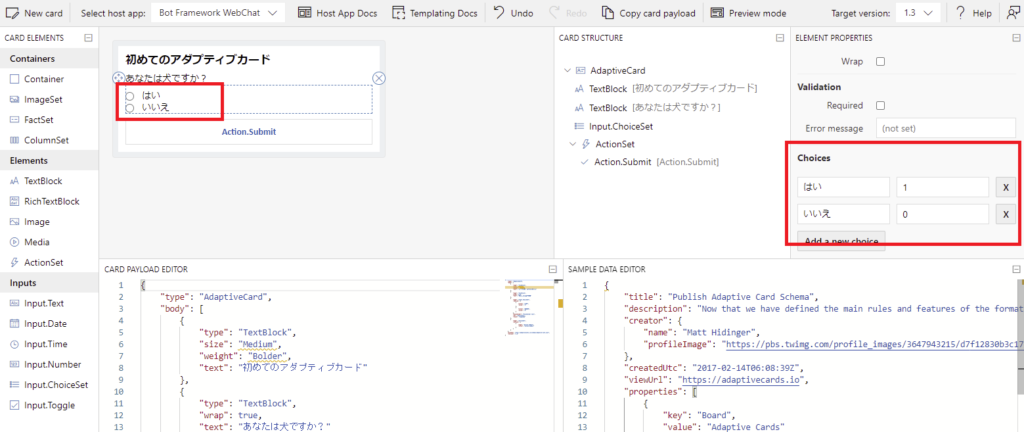This screenshot has width=1024, height=432.
Task: Remove the はい choice with X
Action: pos(1005,187)
